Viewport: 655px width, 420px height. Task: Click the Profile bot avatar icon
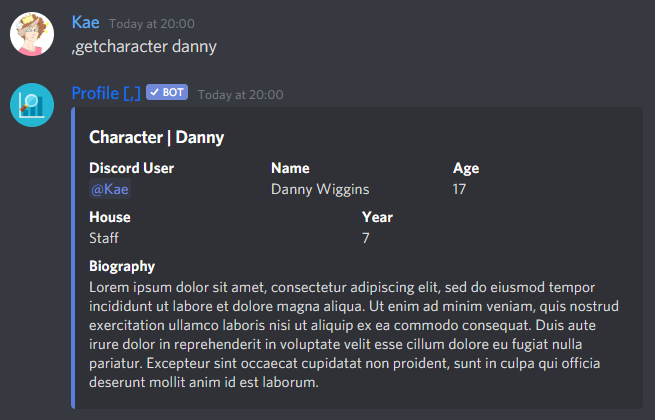32,105
